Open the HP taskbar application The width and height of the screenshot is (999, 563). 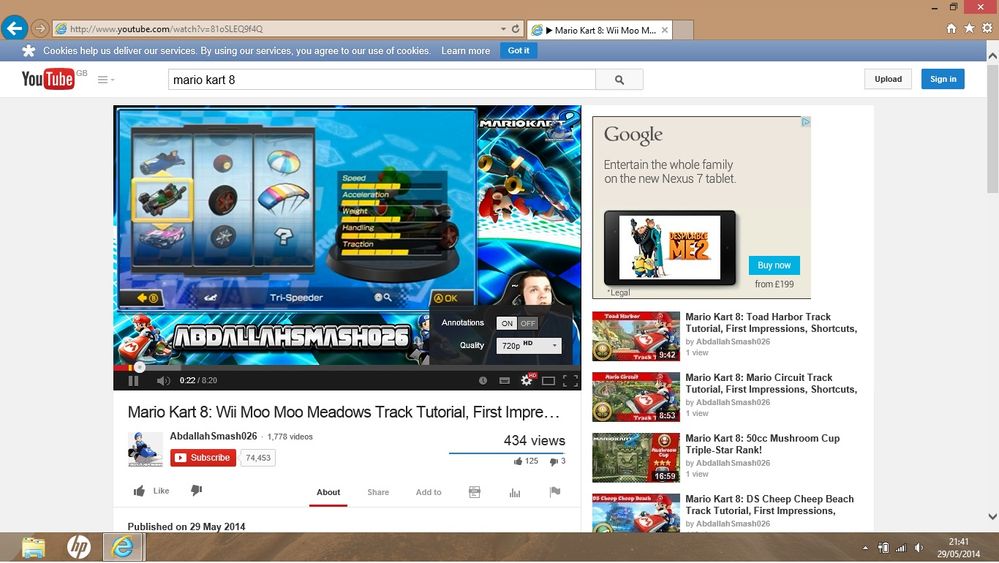pyautogui.click(x=78, y=547)
